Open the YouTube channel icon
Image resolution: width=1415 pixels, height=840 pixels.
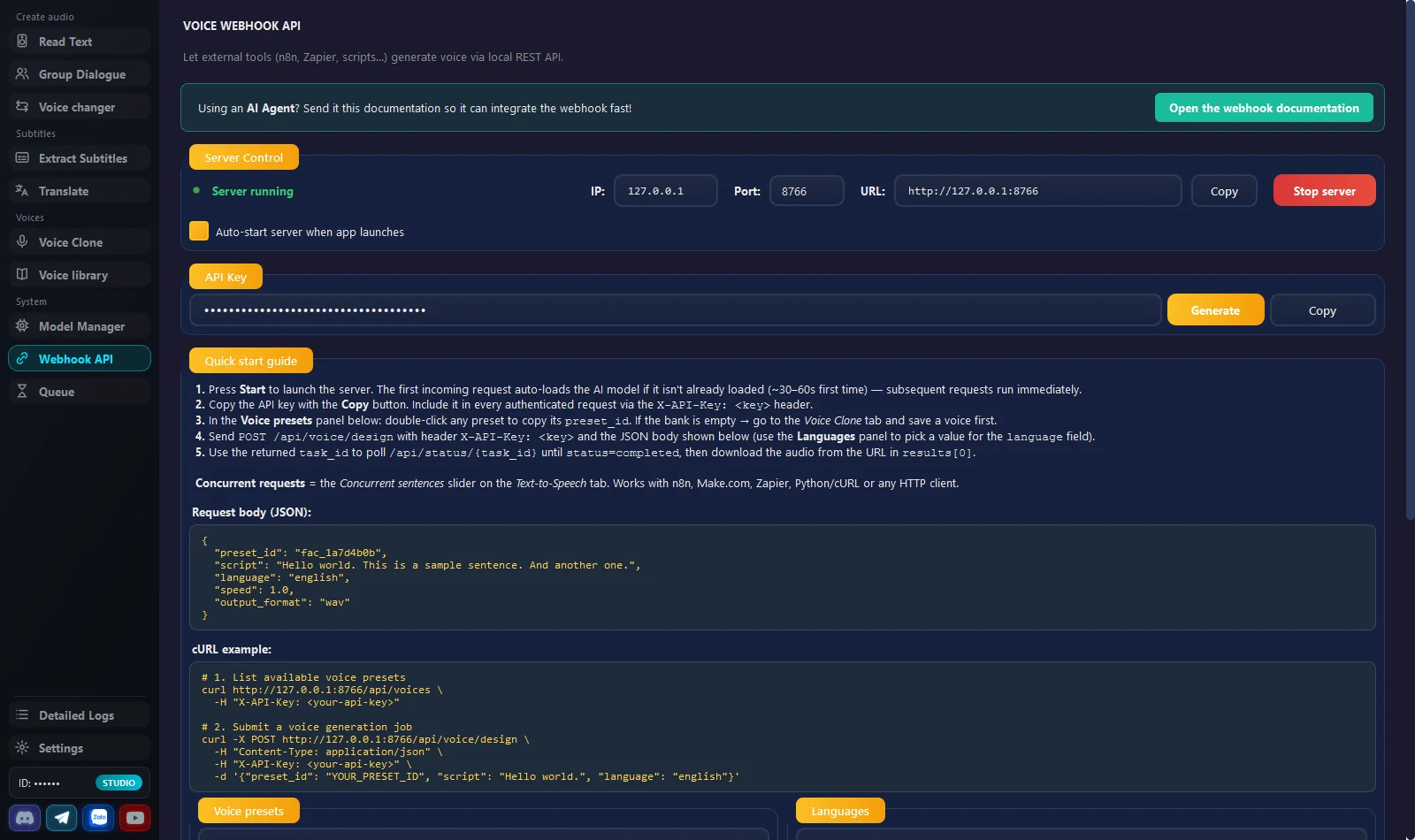135,818
